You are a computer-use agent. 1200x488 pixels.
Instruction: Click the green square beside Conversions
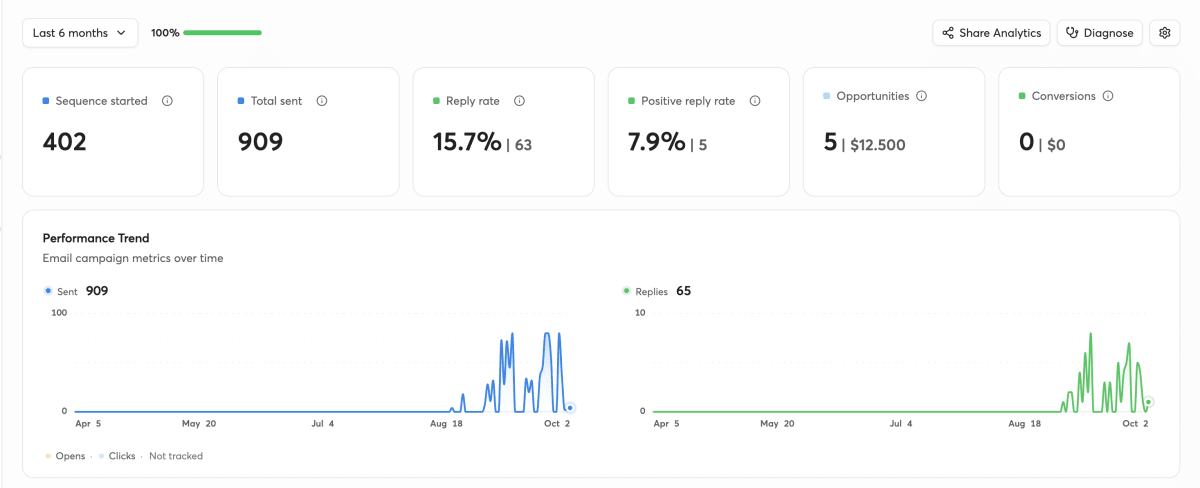pos(1021,96)
